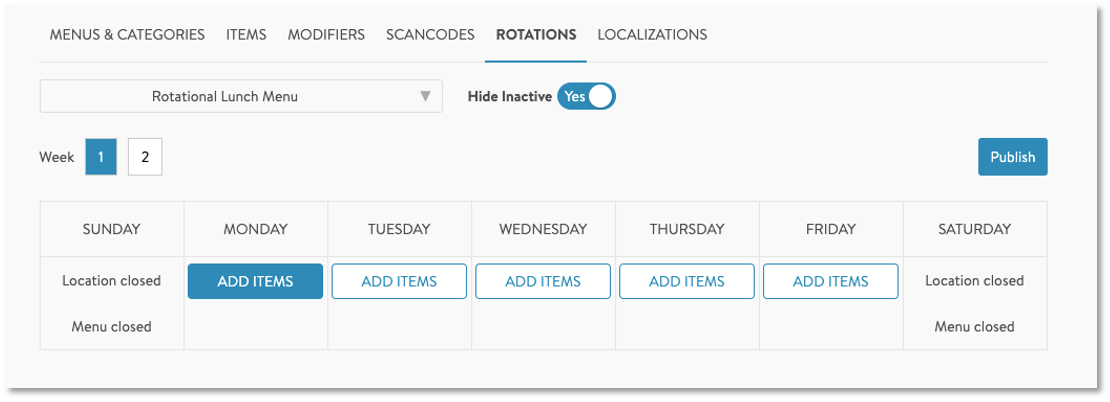The width and height of the screenshot is (1110, 402).
Task: Add items for Wednesday
Action: [x=543, y=281]
